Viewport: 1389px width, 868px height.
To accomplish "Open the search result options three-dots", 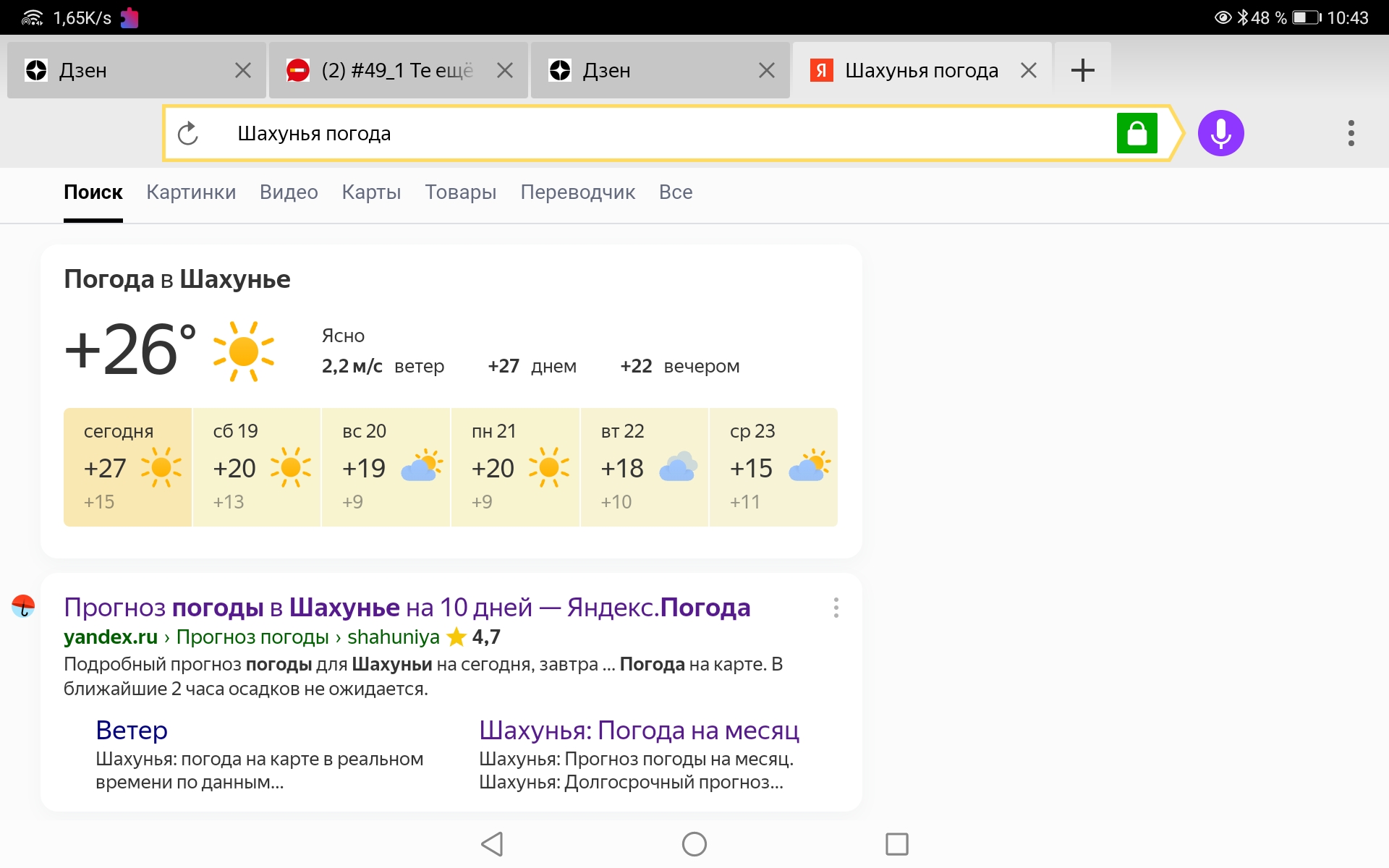I will click(836, 608).
